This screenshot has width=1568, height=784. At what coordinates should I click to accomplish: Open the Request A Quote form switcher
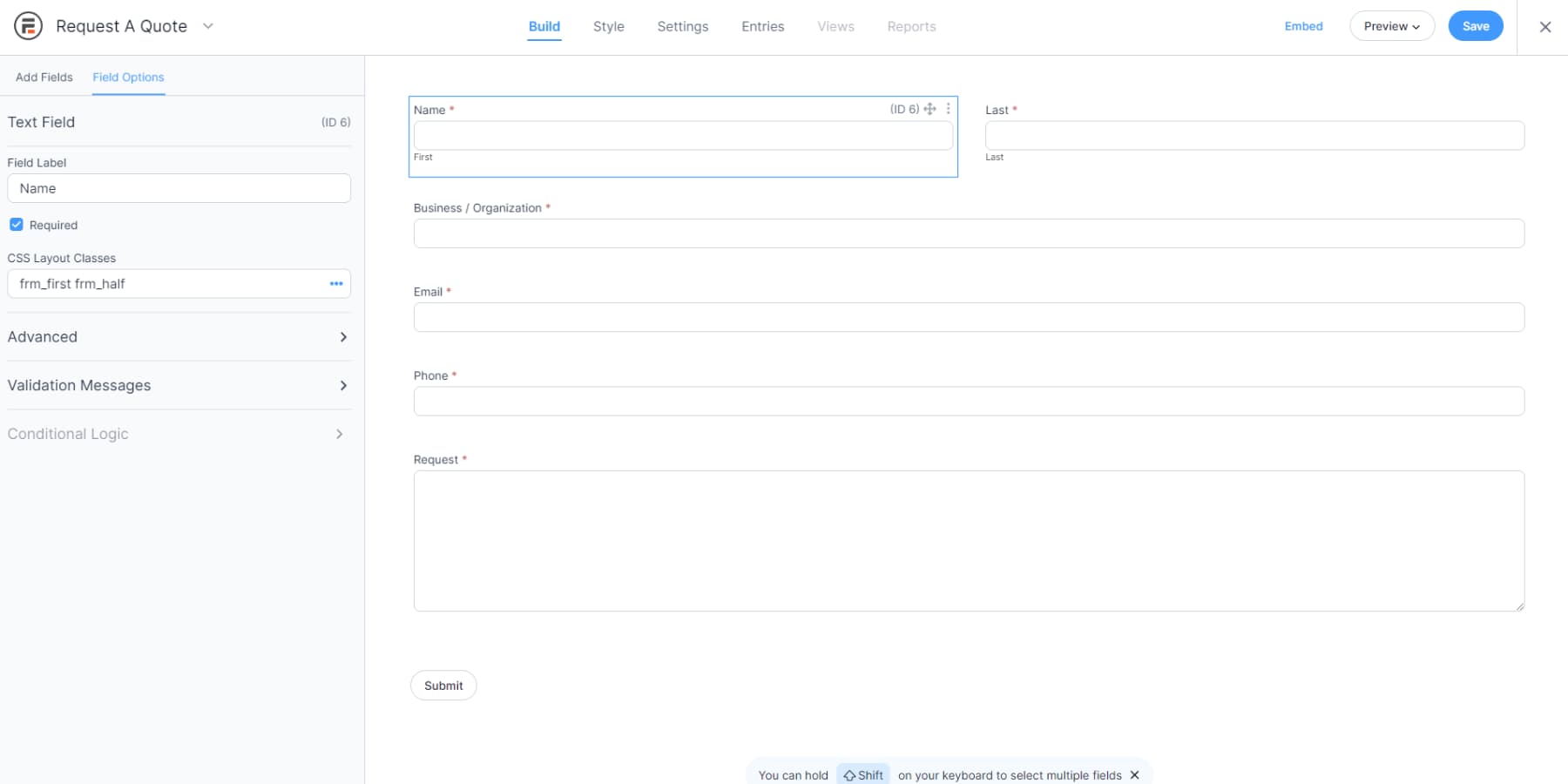(x=207, y=26)
